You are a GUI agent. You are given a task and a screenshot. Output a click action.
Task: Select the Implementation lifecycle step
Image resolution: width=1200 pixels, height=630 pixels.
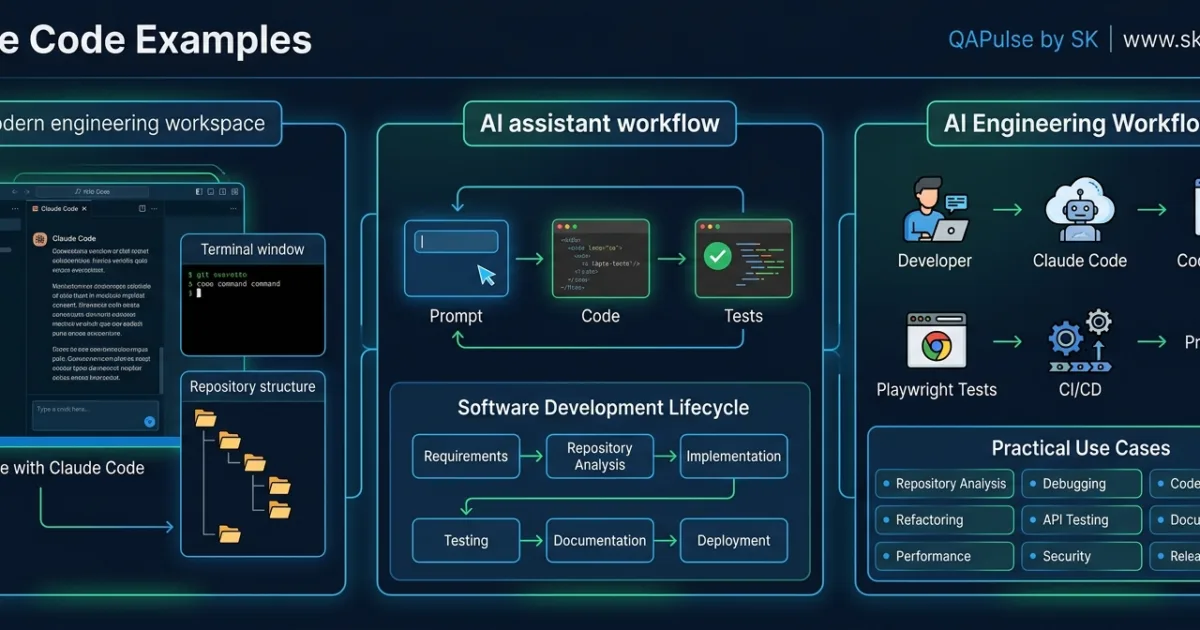pyautogui.click(x=734, y=456)
